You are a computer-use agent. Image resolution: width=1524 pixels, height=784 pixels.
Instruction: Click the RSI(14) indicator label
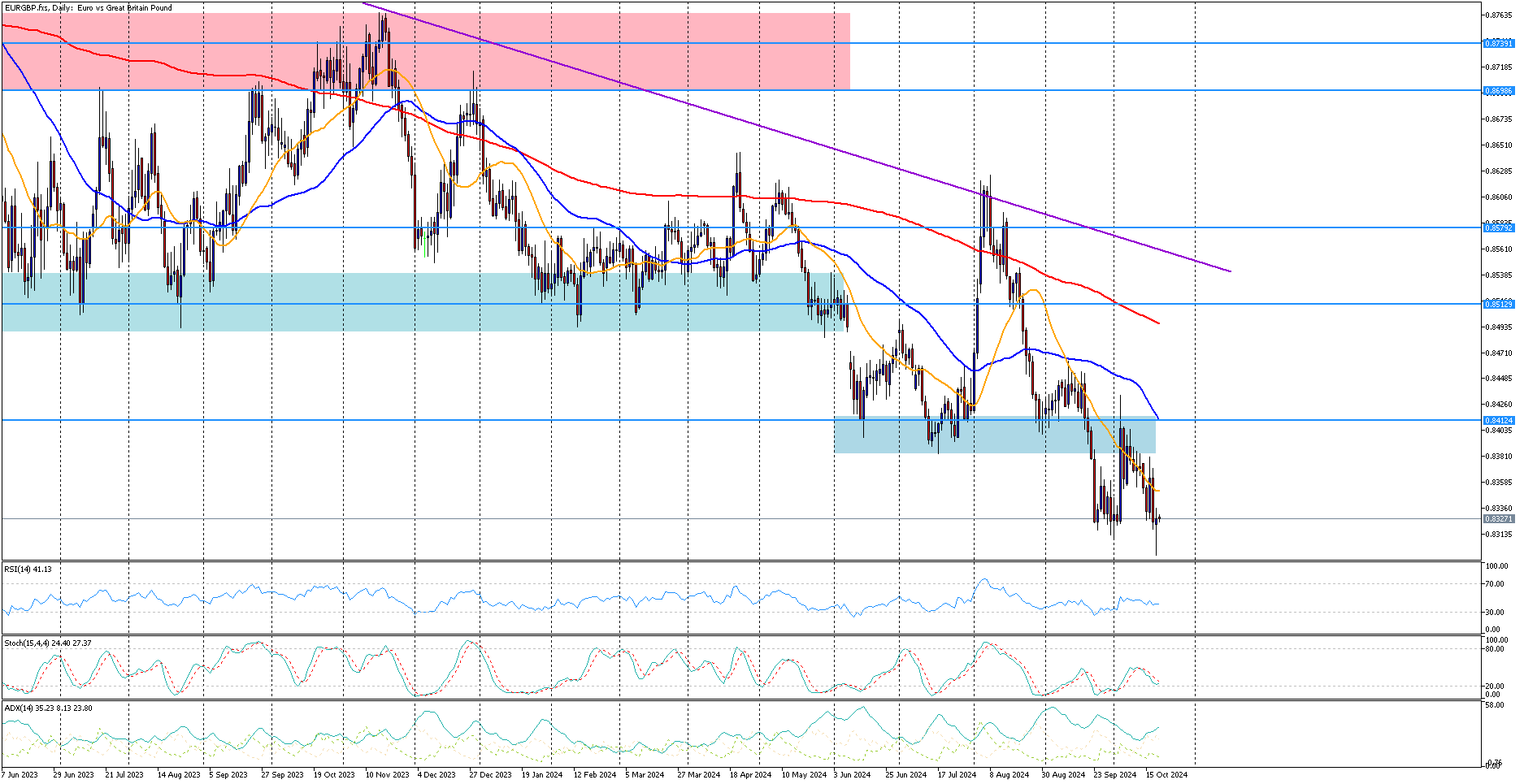tap(28, 570)
